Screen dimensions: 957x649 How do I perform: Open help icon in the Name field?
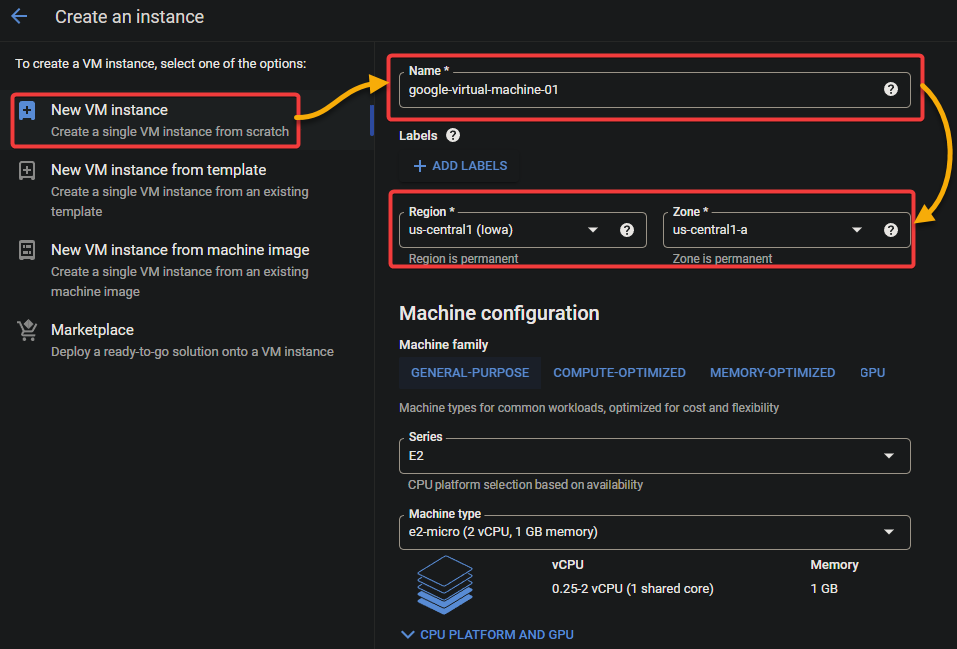click(890, 90)
